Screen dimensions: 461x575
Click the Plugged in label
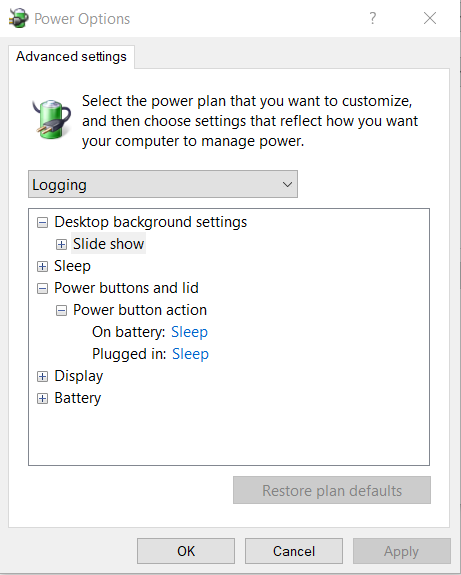[129, 354]
